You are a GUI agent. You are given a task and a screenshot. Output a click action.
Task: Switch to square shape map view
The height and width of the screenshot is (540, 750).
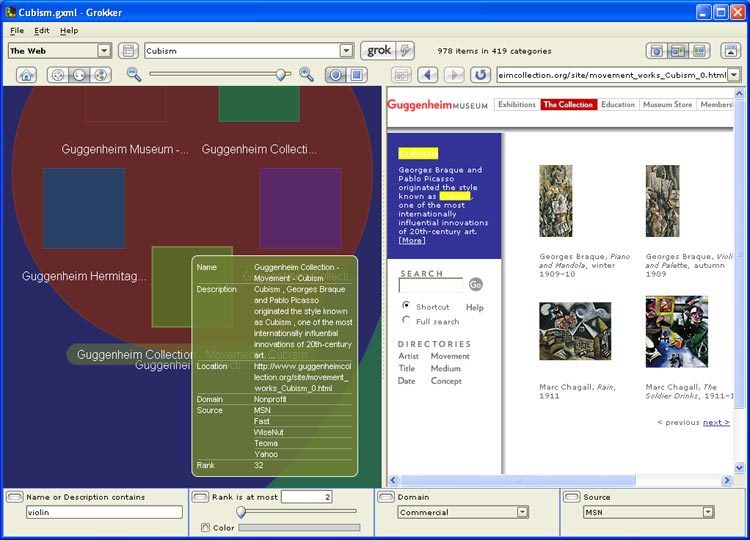click(x=356, y=75)
